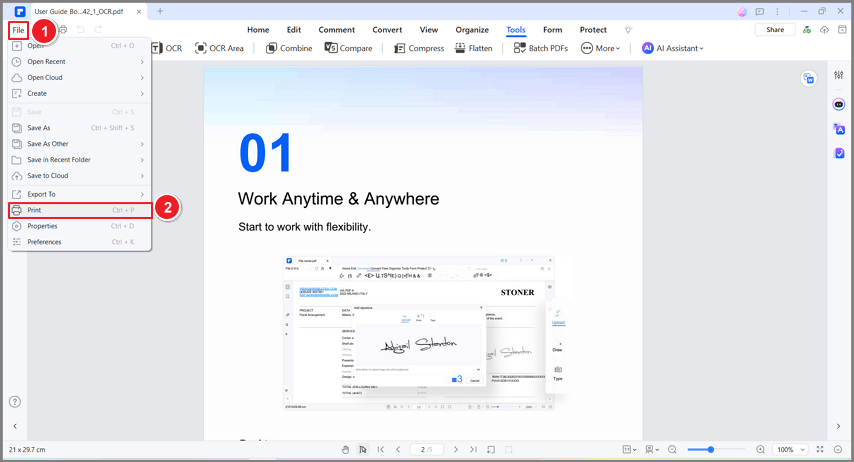The width and height of the screenshot is (854, 462).
Task: Expand the Open Cloud submenu
Action: point(80,77)
